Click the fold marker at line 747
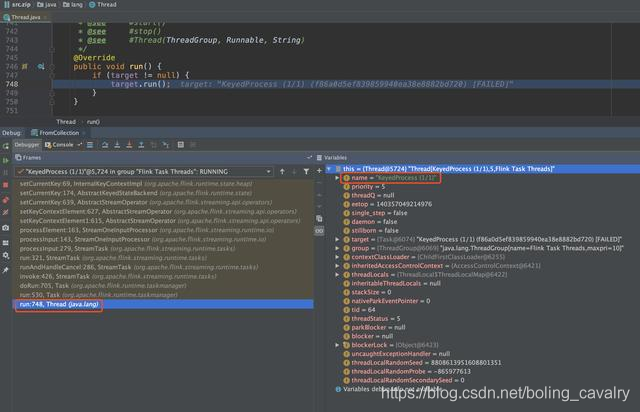 click(52, 75)
